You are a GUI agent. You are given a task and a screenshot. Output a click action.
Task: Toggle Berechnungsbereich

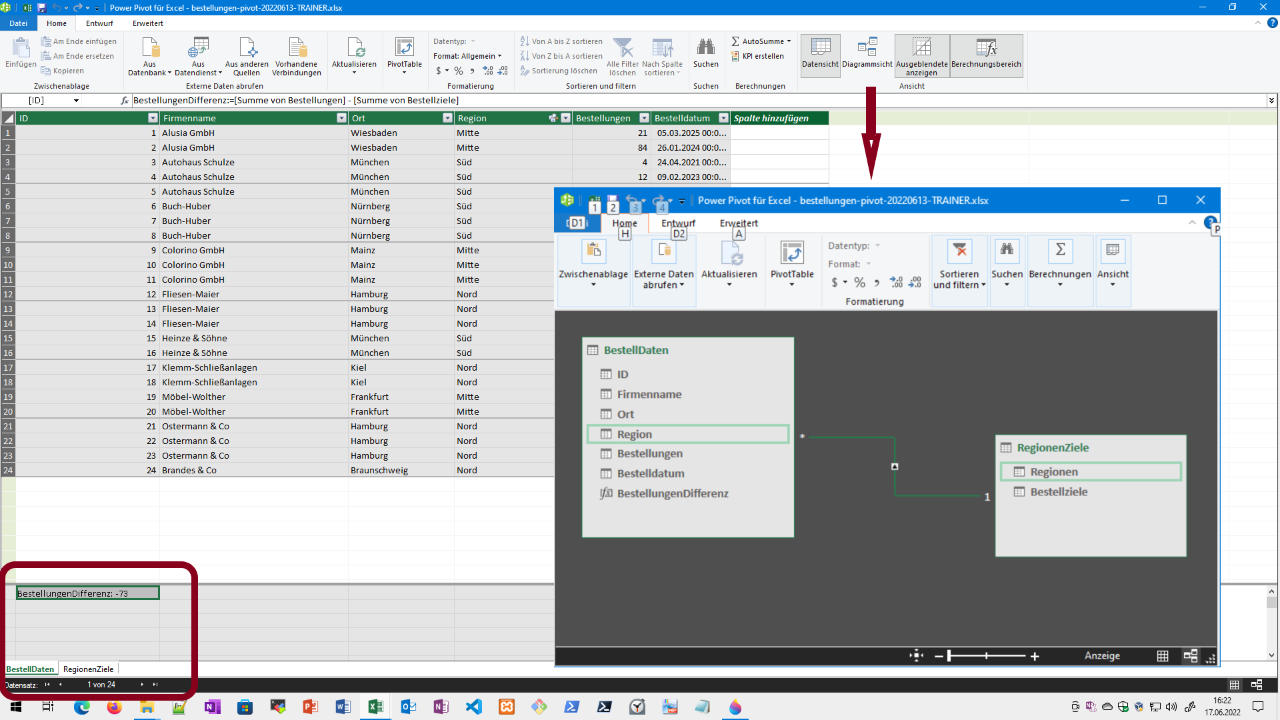[x=986, y=54]
